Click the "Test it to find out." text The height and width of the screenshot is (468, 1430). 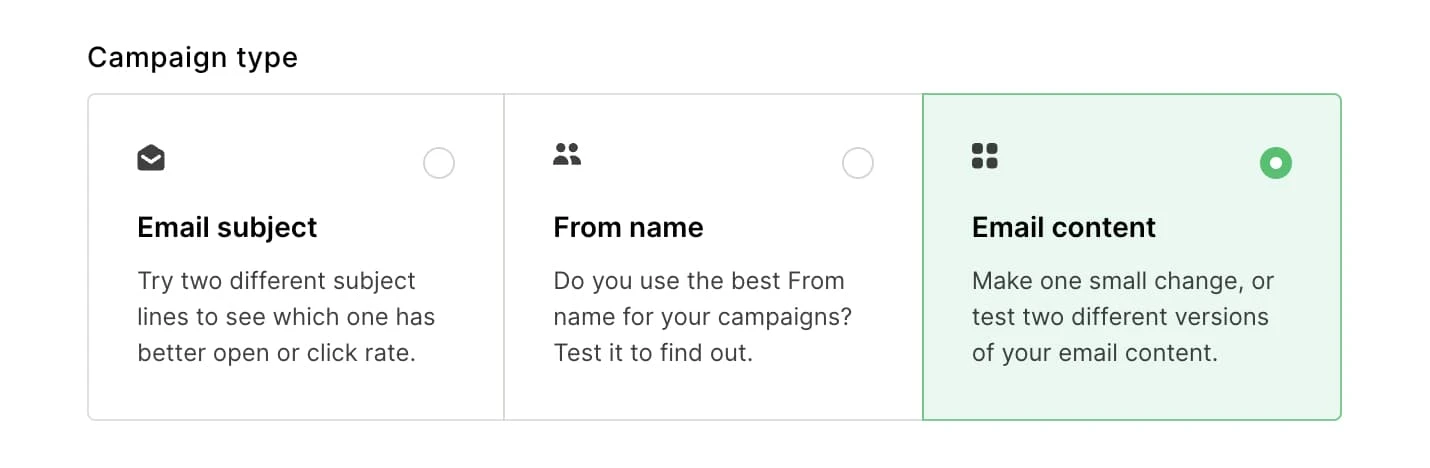coord(652,353)
